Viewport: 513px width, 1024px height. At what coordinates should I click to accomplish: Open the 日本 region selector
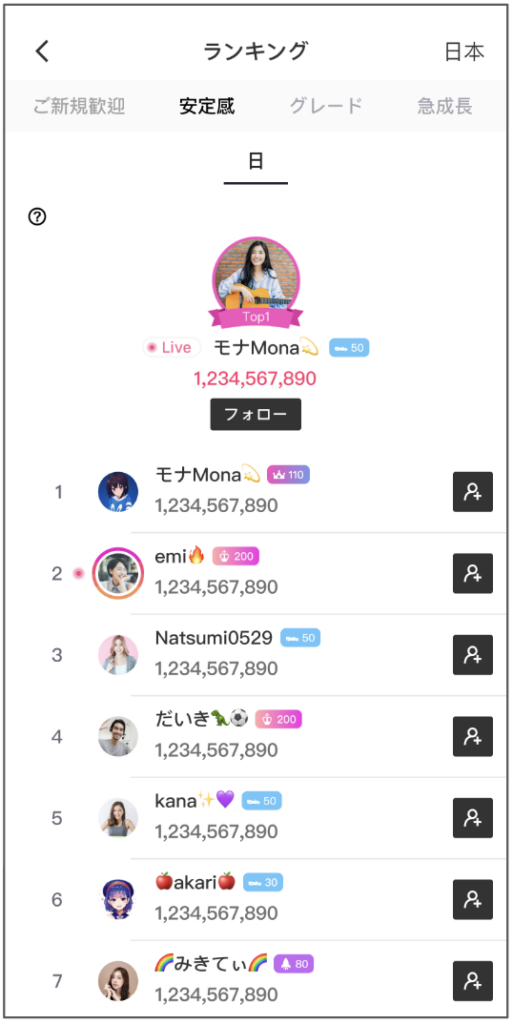tap(464, 52)
